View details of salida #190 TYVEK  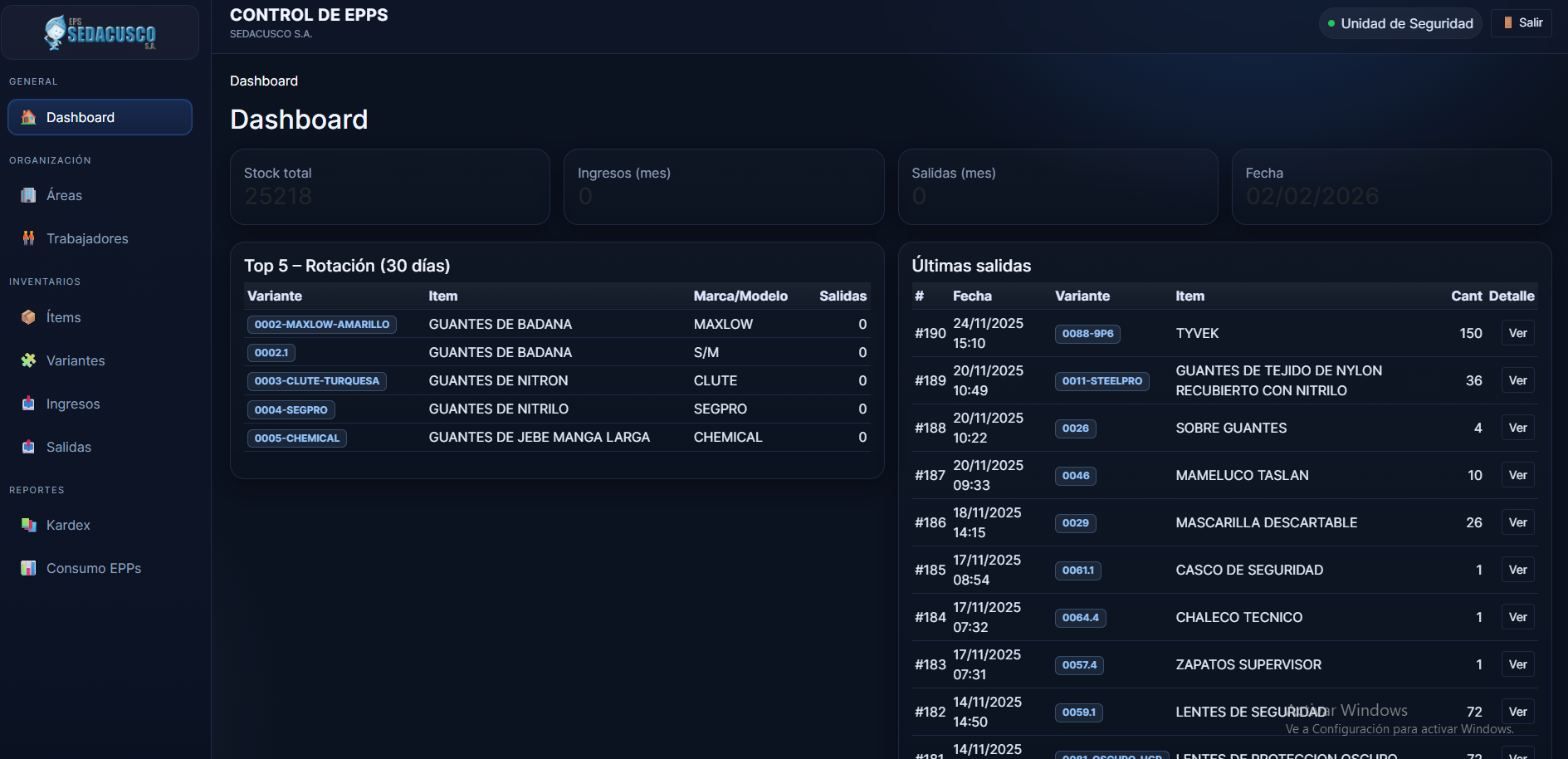(x=1517, y=333)
